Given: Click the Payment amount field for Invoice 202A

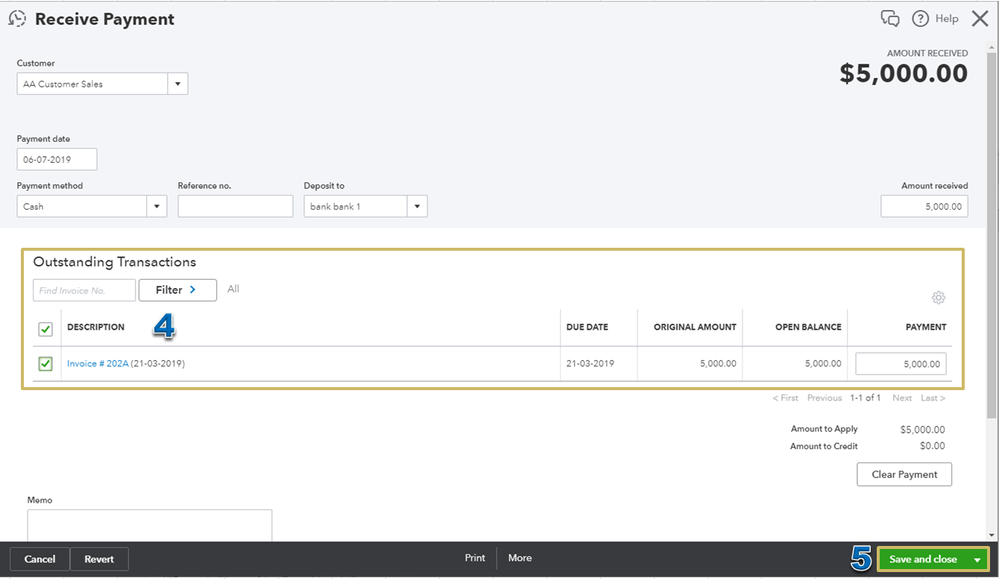Looking at the screenshot, I should pyautogui.click(x=901, y=364).
